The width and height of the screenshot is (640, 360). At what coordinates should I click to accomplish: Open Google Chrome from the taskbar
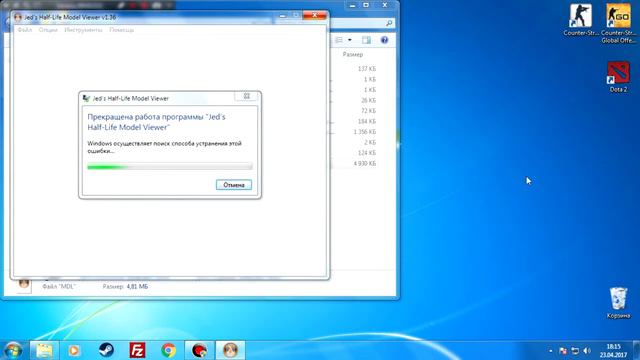(169, 350)
